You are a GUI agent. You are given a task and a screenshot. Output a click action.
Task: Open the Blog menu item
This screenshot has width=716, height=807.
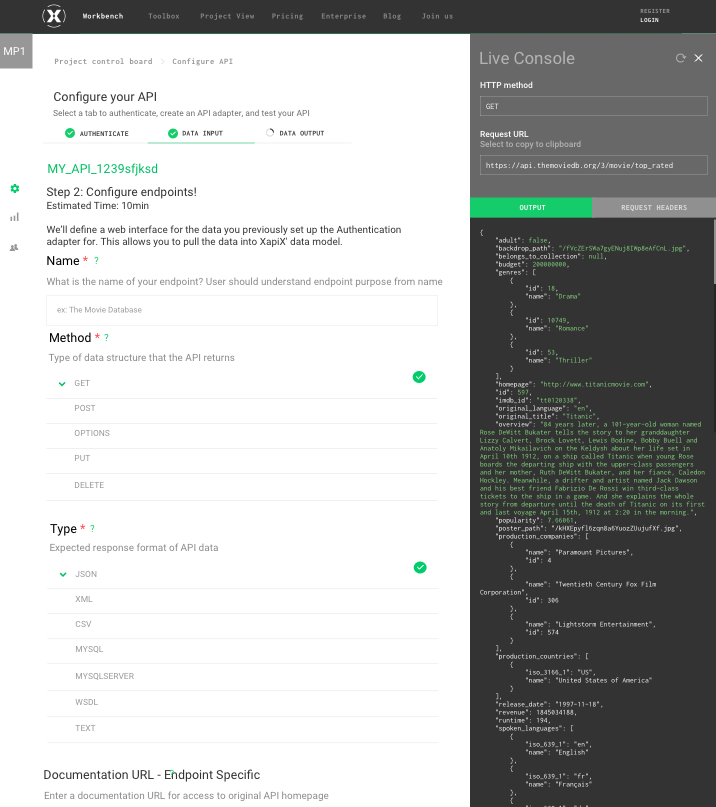pyautogui.click(x=392, y=16)
